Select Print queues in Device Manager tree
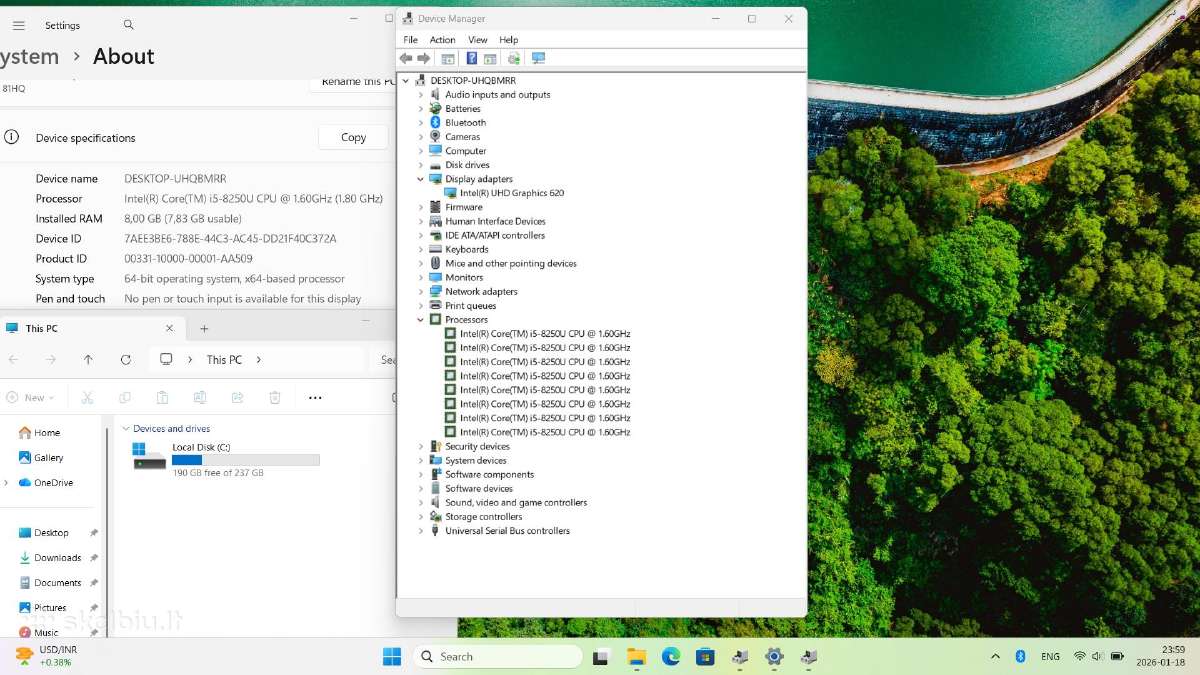The height and width of the screenshot is (675, 1200). 471,306
